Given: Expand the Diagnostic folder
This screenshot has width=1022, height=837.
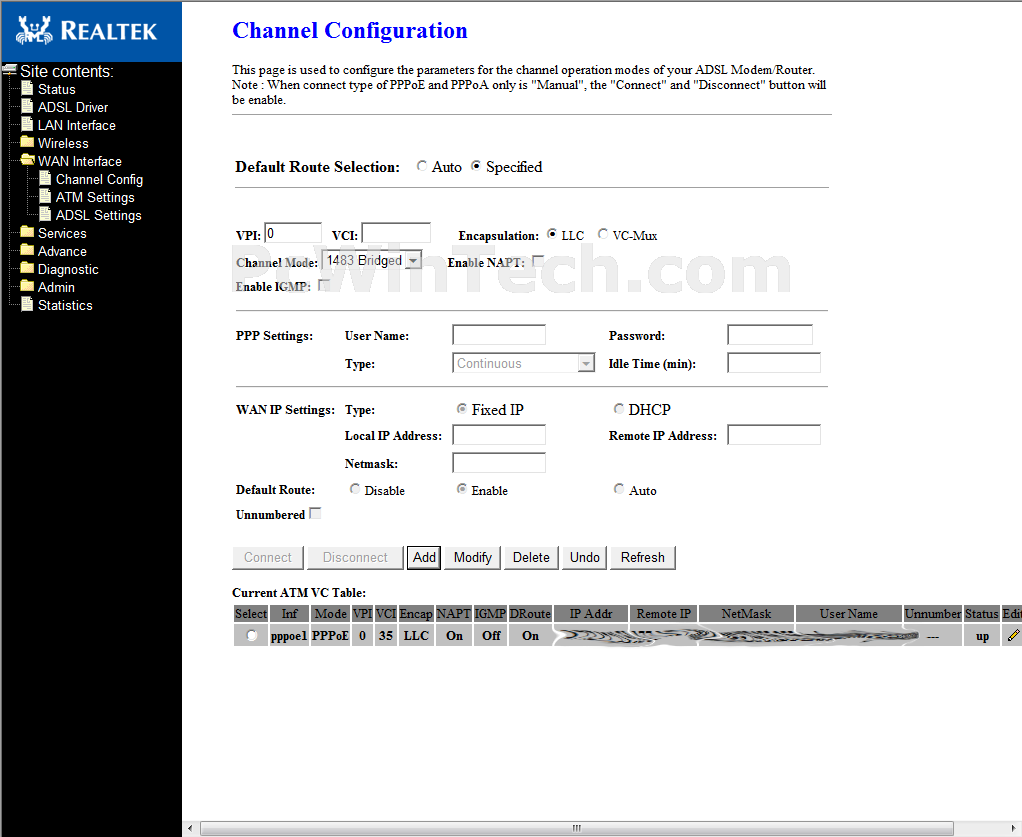Looking at the screenshot, I should tap(68, 269).
